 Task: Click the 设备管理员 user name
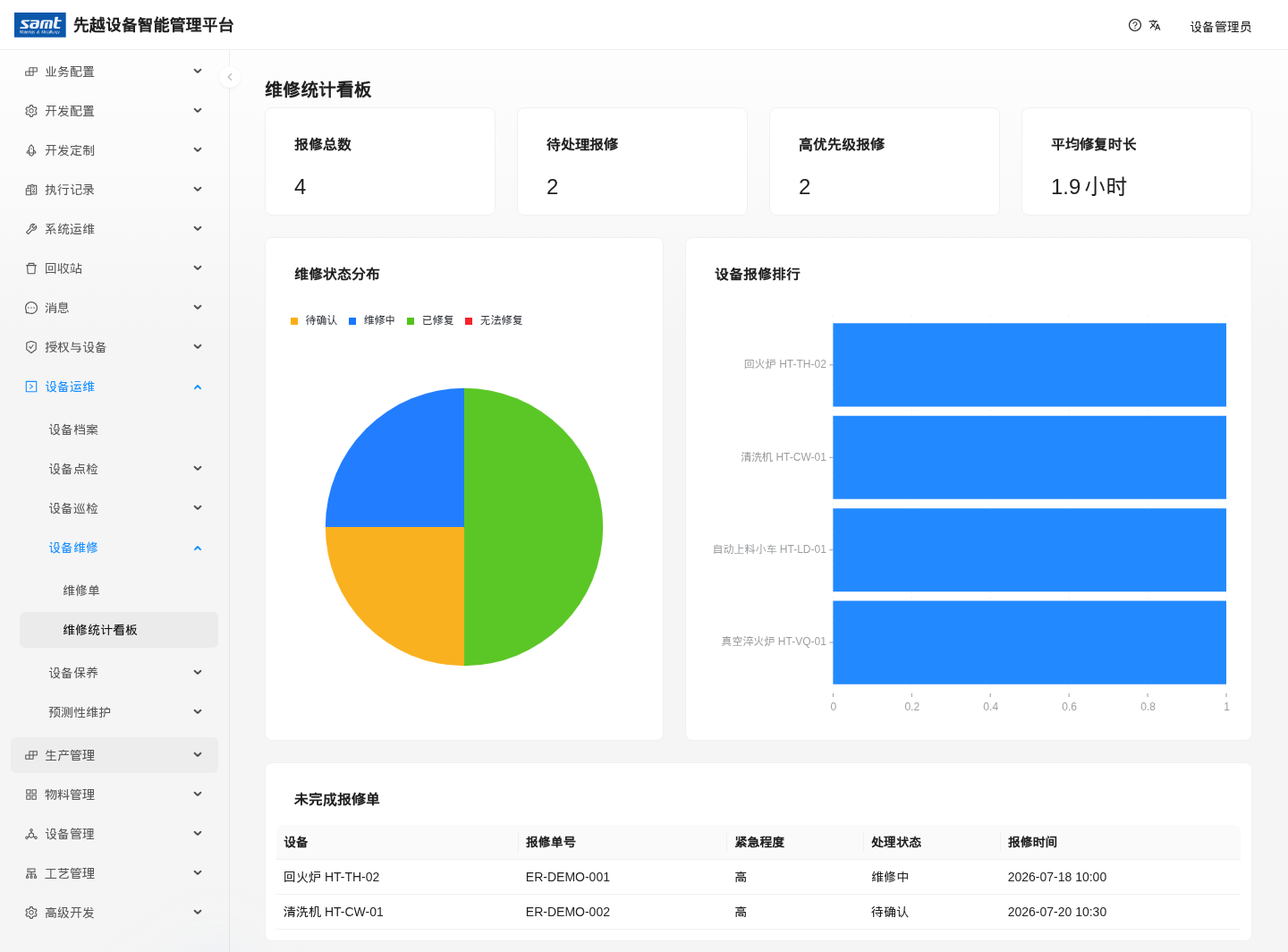pos(1221,27)
